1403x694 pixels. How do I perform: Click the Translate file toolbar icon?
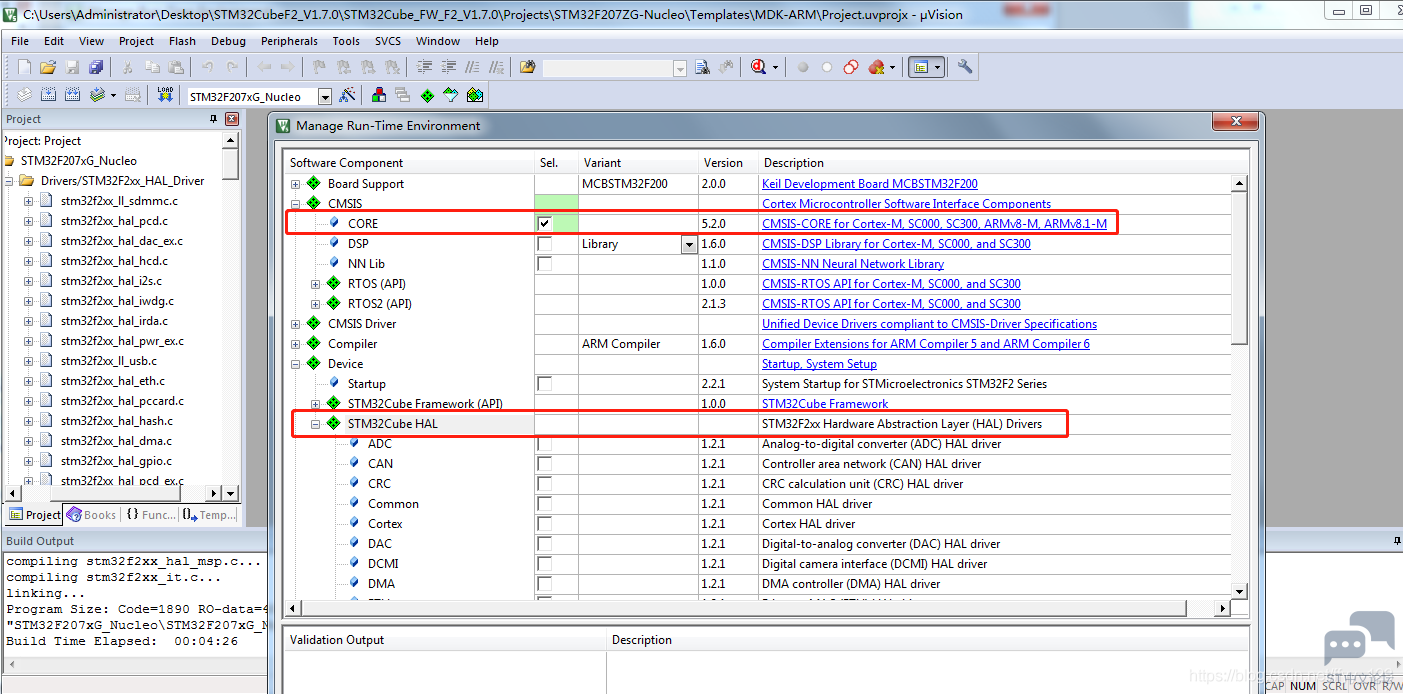23,95
